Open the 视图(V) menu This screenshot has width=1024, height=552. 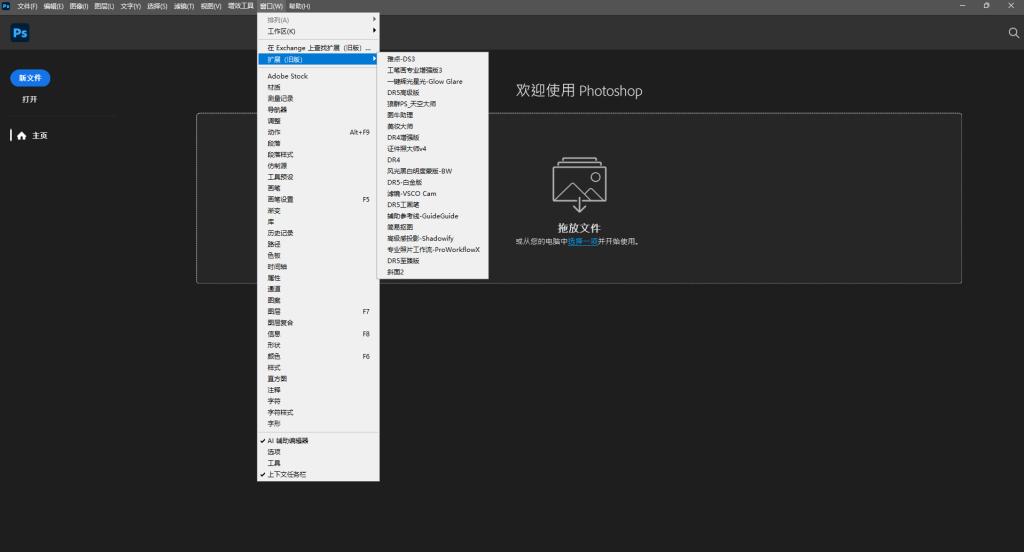210,6
